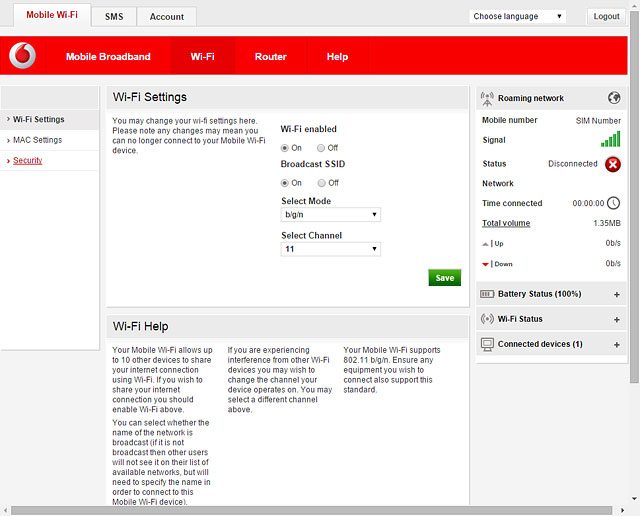This screenshot has width=640, height=516.
Task: Set Wi-Fi enabled to Off
Action: point(322,148)
